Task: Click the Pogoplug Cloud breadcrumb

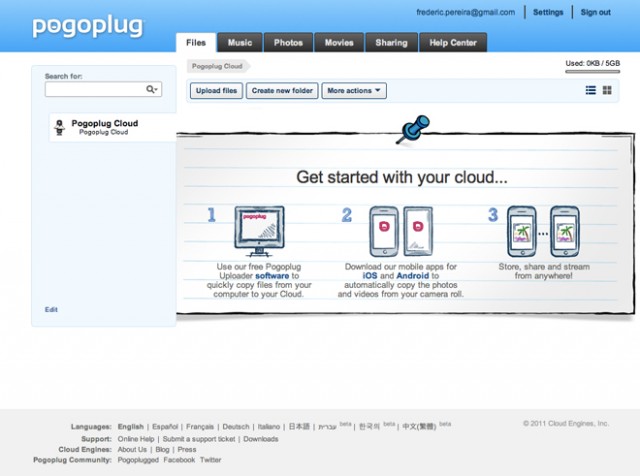Action: coord(218,66)
